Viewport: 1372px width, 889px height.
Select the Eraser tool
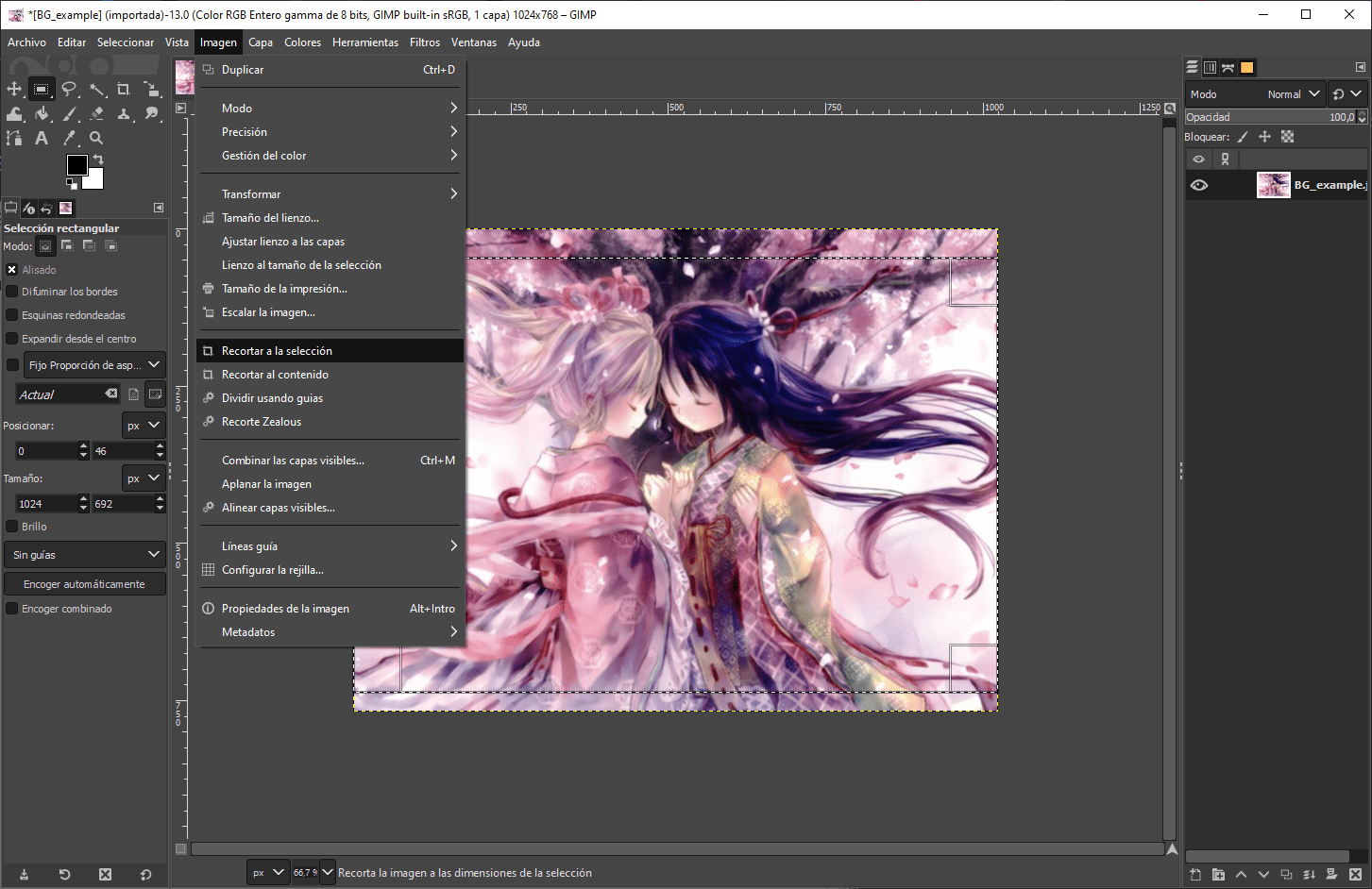point(96,113)
